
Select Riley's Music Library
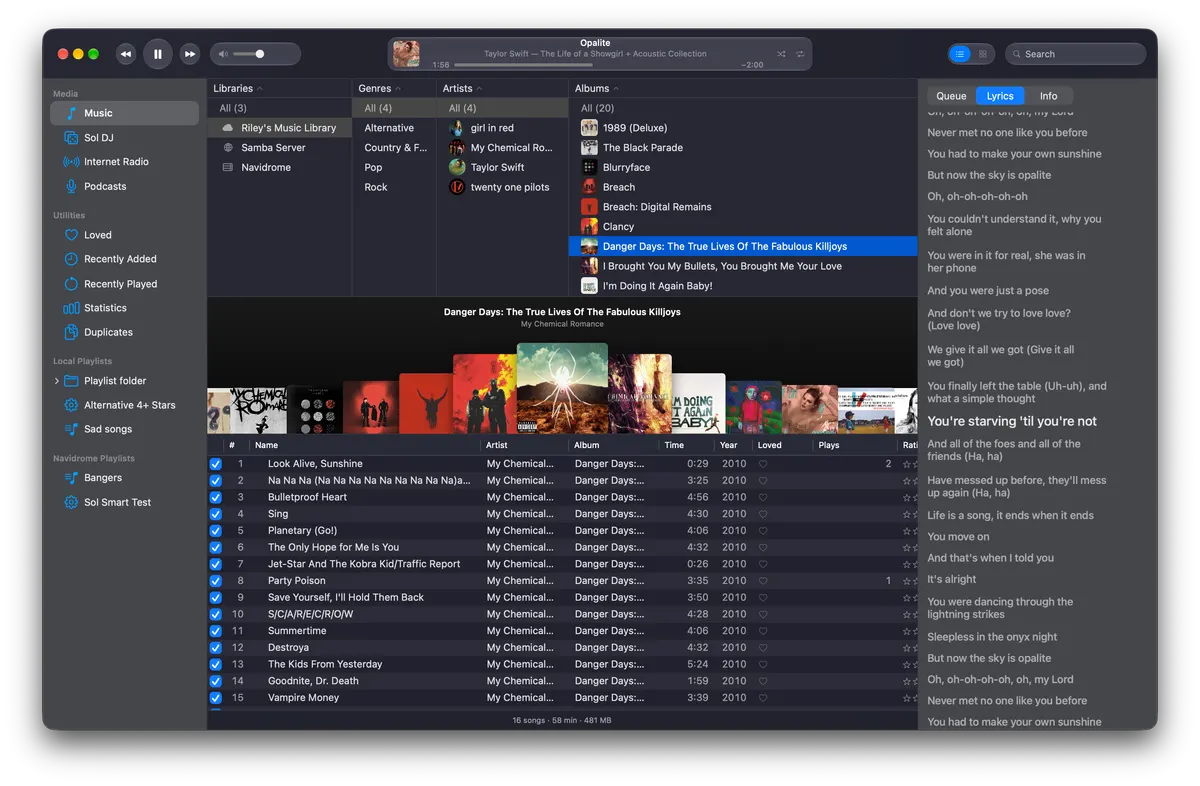pos(279,128)
